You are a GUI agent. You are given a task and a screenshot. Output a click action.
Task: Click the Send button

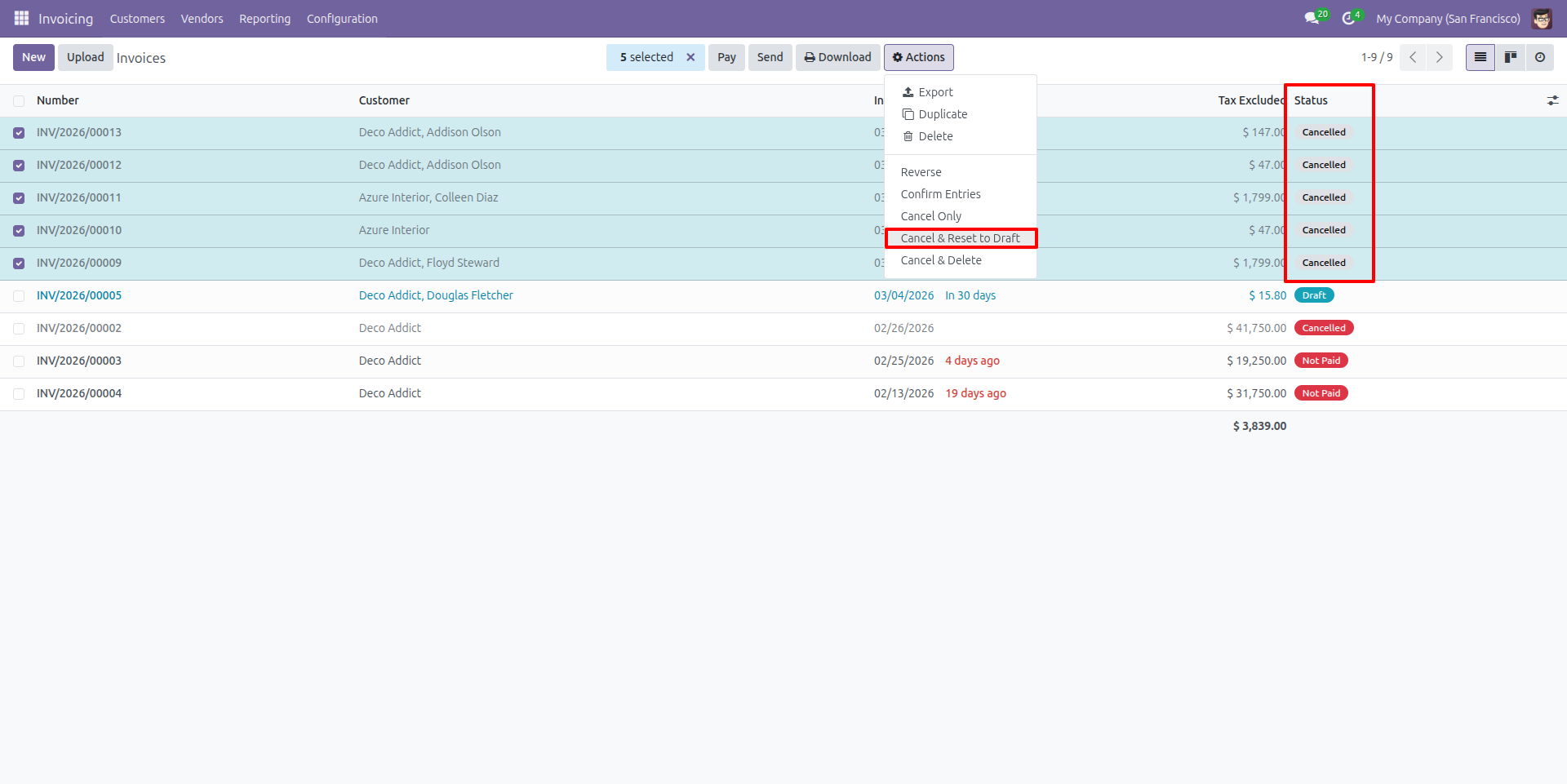tap(770, 57)
